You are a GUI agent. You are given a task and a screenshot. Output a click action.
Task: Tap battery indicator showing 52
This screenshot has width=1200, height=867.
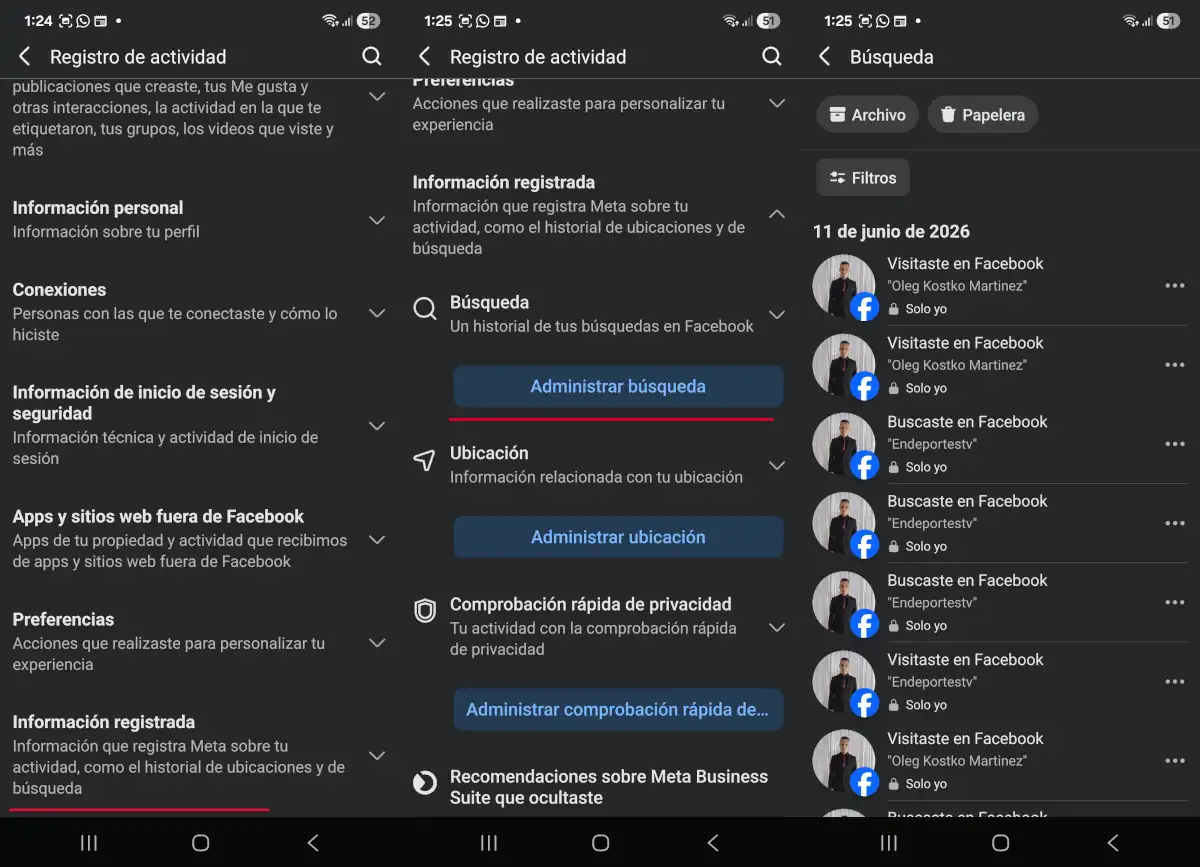369,20
